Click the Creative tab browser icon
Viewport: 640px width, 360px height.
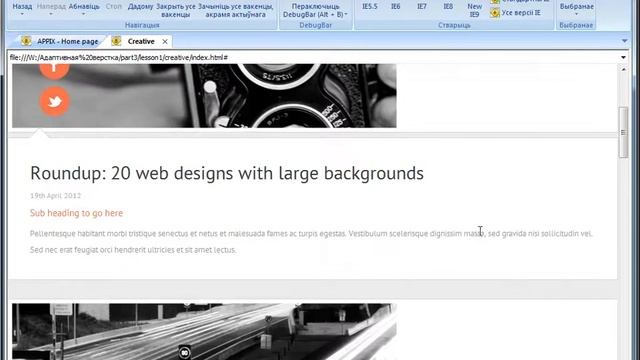116,41
